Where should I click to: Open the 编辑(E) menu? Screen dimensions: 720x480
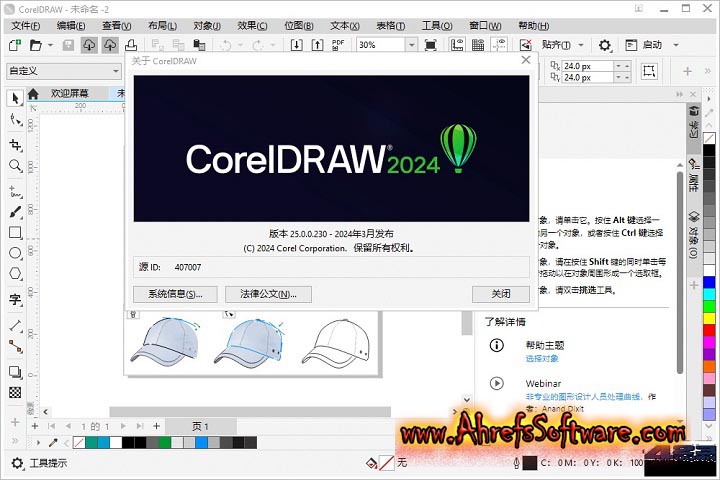(71, 26)
